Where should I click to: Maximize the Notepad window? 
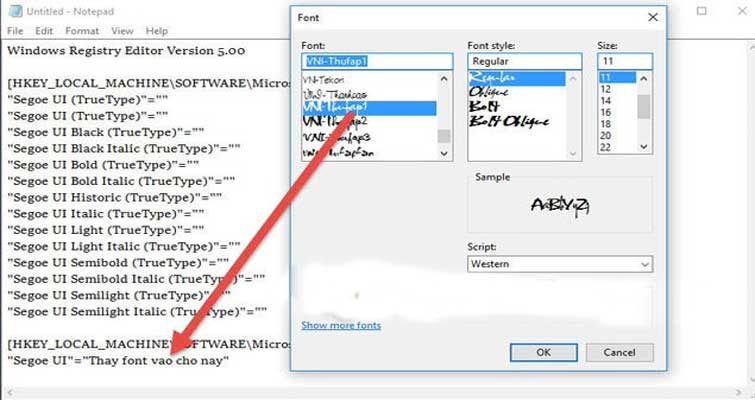pyautogui.click(x=702, y=11)
